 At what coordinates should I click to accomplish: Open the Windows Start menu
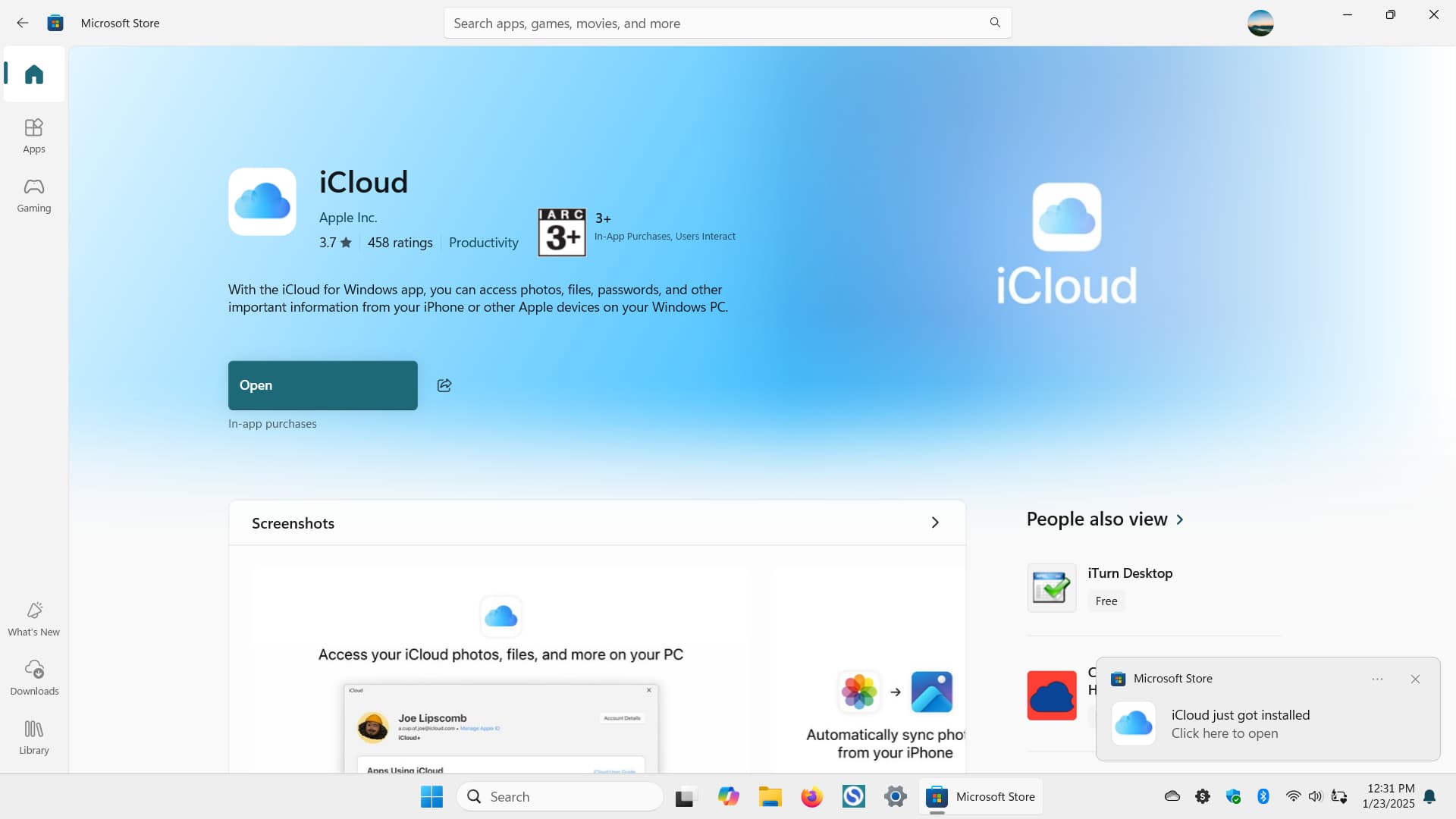(431, 796)
